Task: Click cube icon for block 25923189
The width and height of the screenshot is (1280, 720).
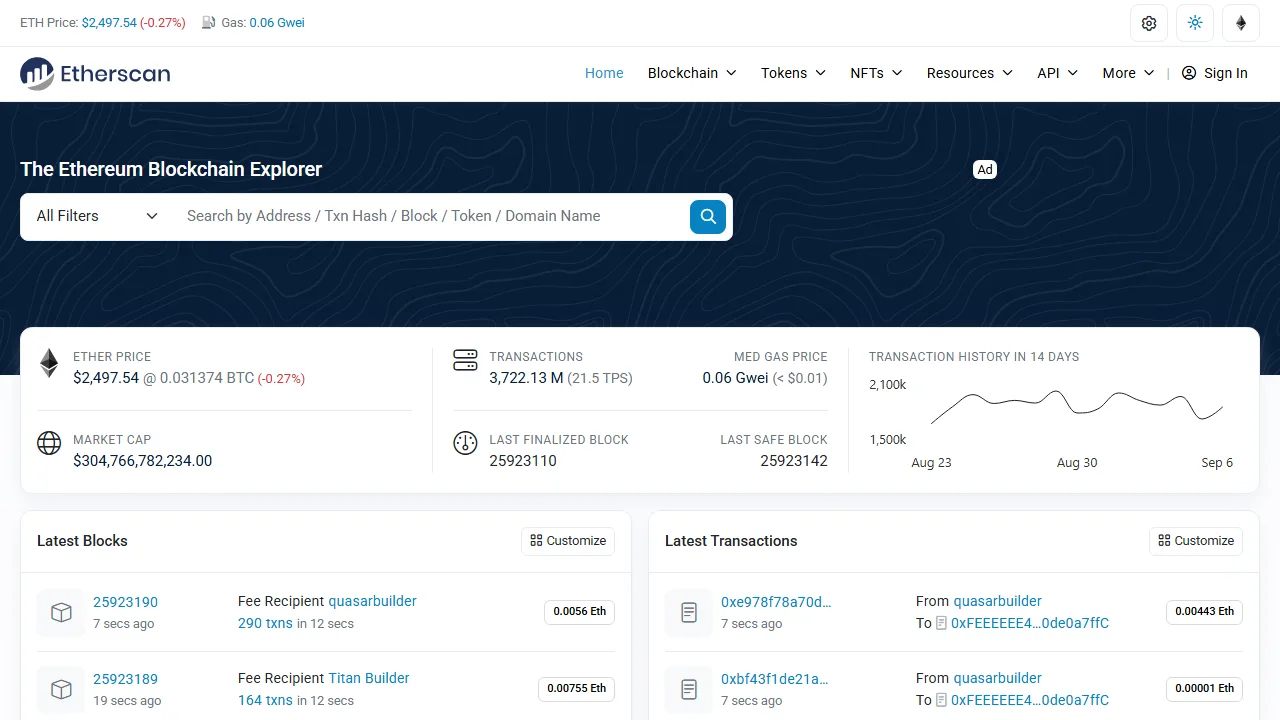Action: point(61,689)
